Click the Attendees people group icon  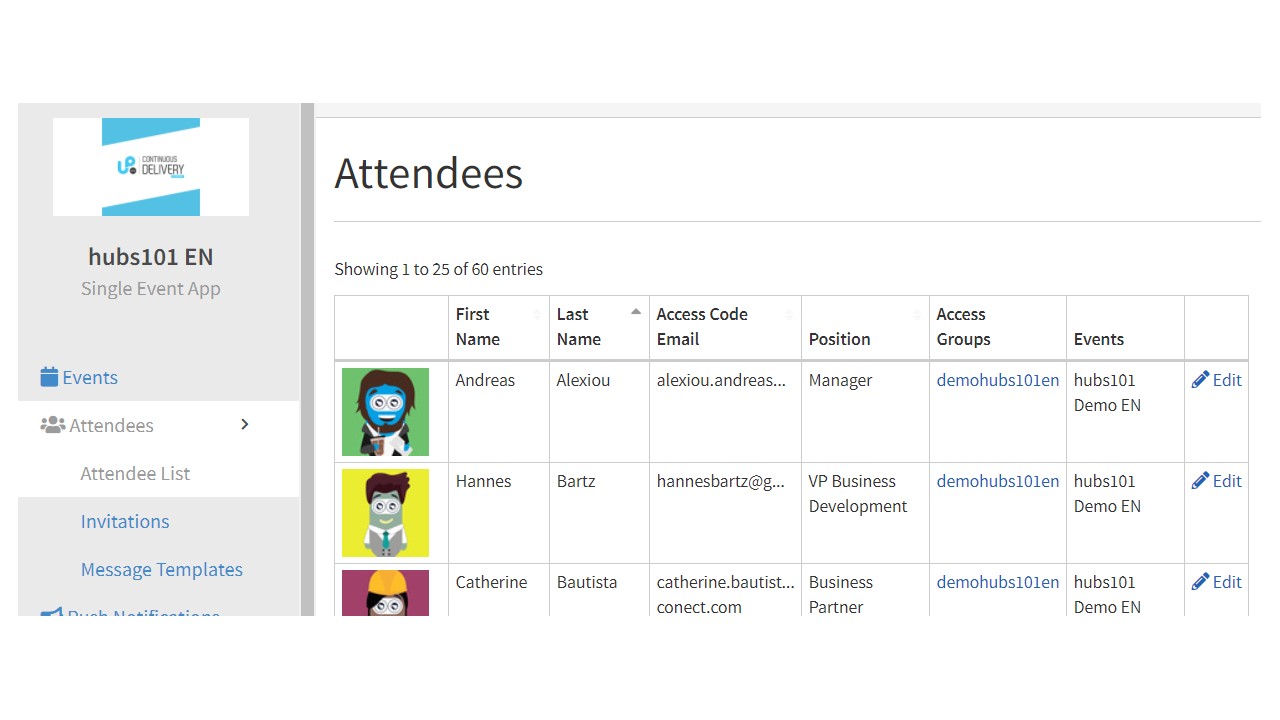[52, 425]
